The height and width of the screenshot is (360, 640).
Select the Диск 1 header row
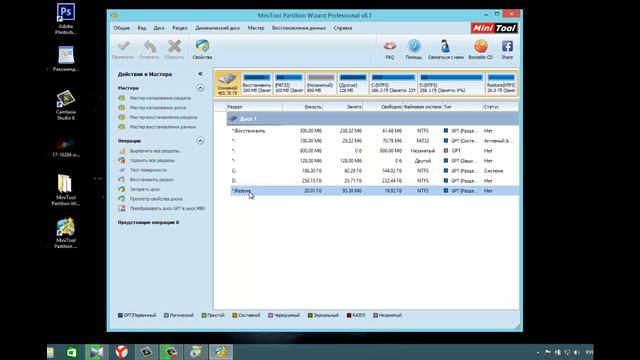(373, 119)
